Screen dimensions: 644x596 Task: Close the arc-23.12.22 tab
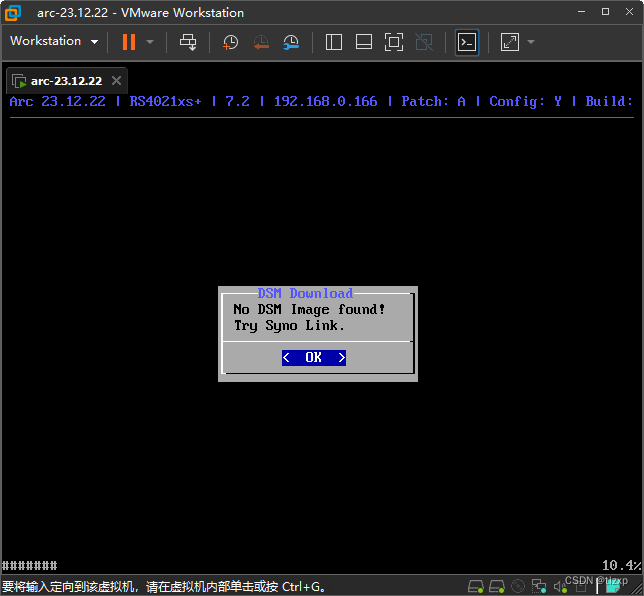tap(116, 81)
